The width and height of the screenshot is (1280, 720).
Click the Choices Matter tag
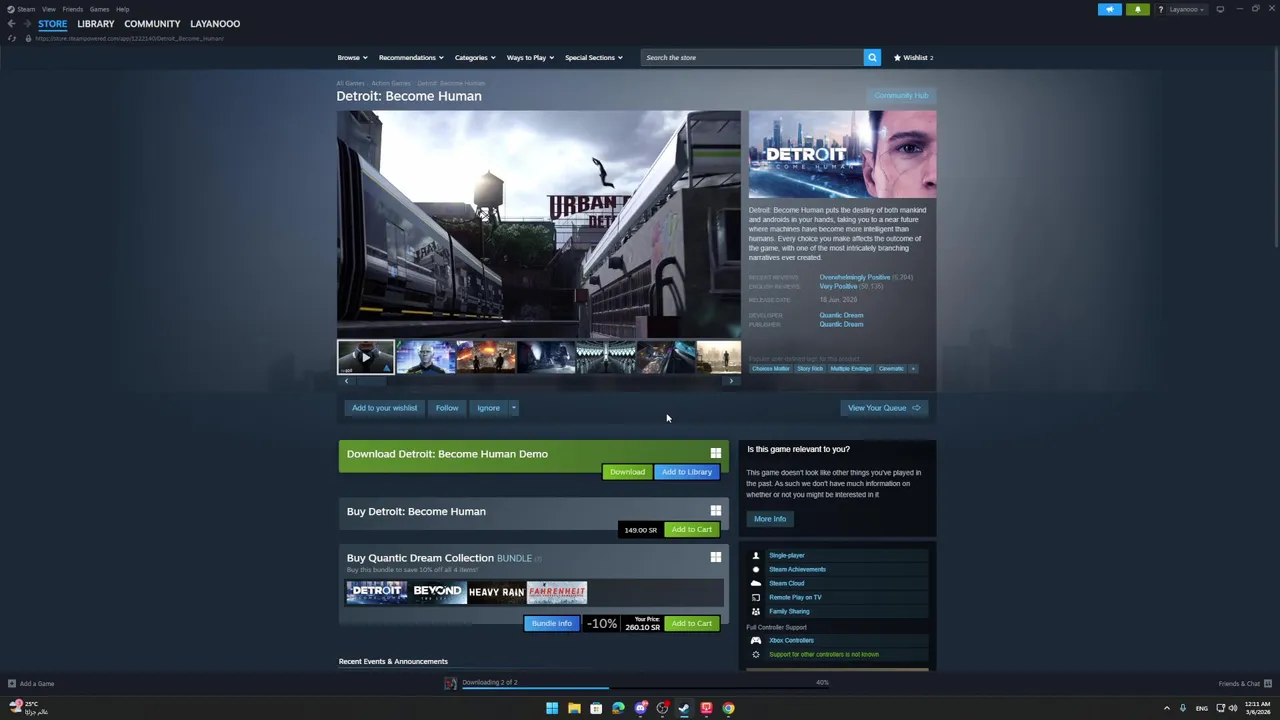coord(771,368)
